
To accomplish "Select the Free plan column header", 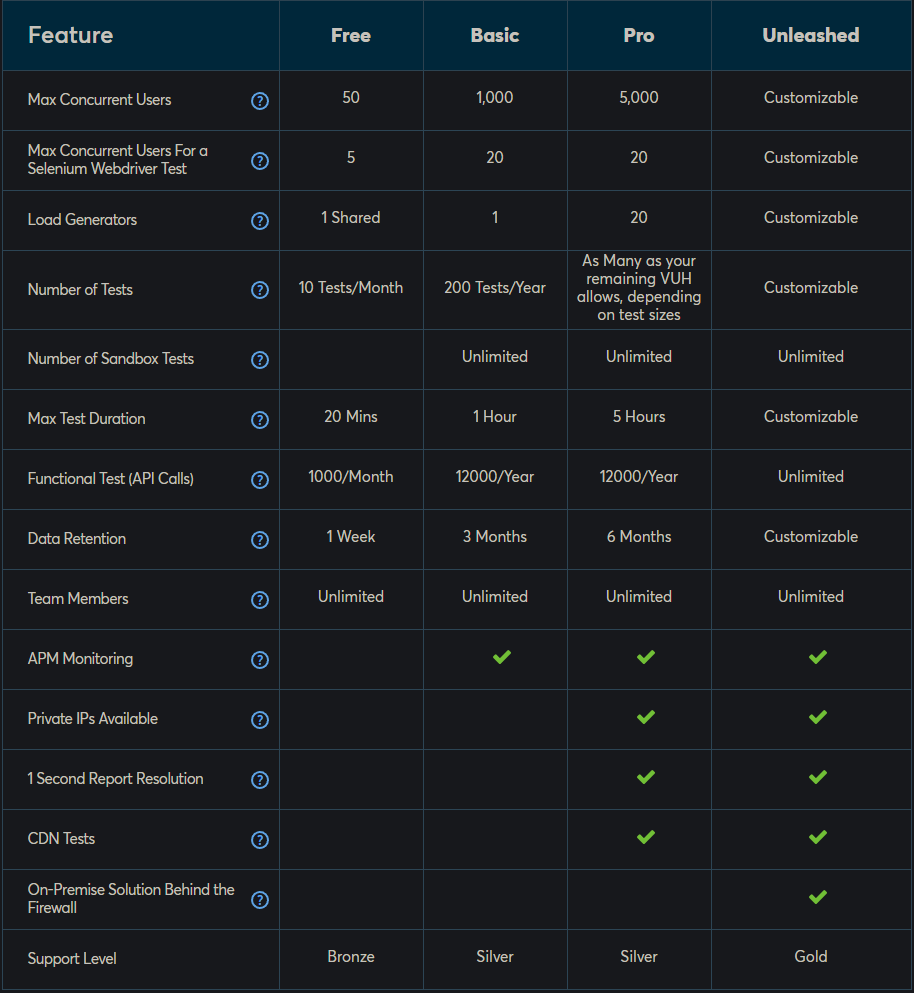I will (351, 35).
